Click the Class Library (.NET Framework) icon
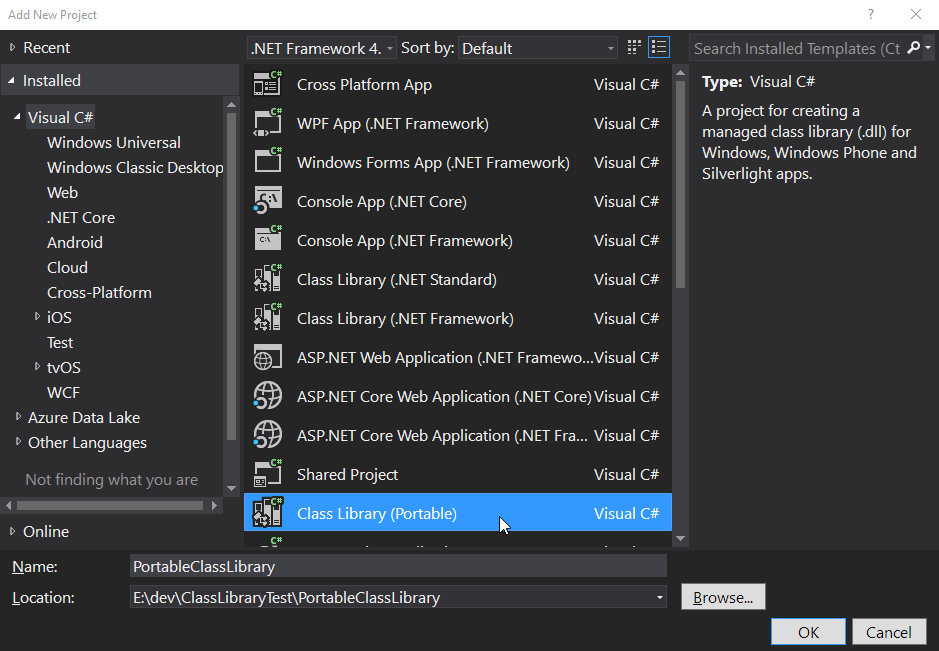Screen dimensions: 939x651 coord(268,317)
